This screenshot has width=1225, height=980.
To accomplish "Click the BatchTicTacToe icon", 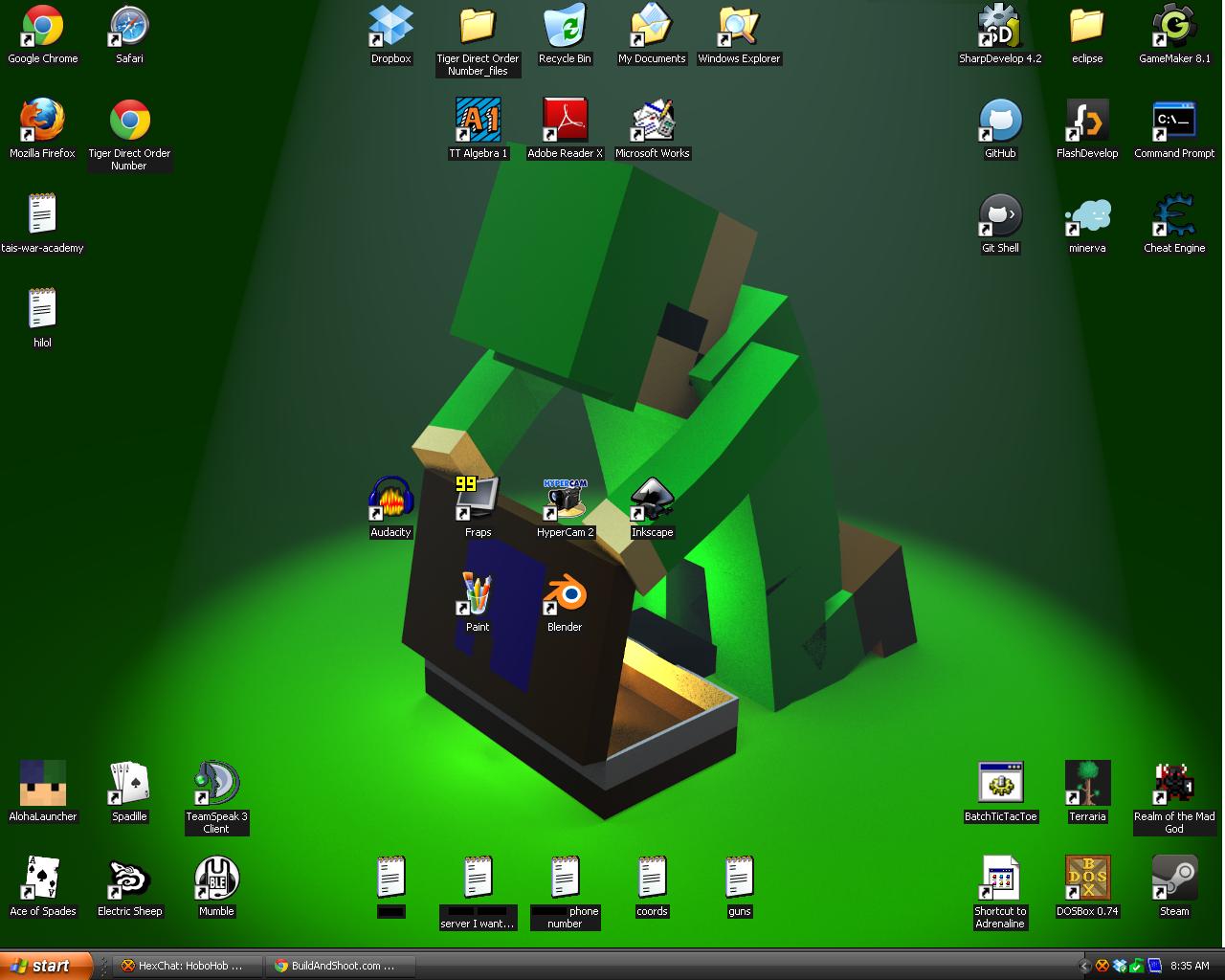I will pyautogui.click(x=1000, y=784).
